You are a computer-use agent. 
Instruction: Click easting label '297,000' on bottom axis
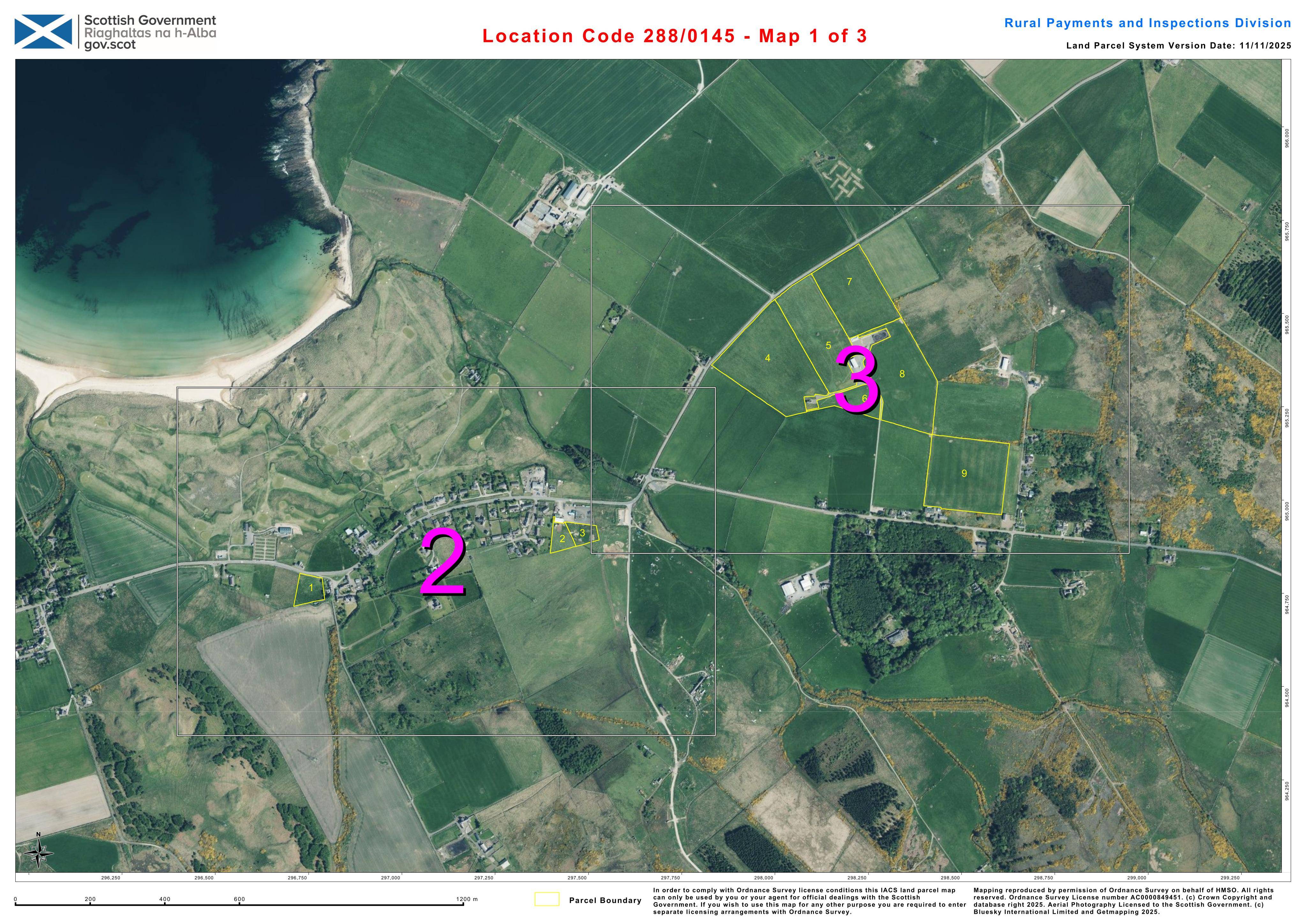click(391, 878)
